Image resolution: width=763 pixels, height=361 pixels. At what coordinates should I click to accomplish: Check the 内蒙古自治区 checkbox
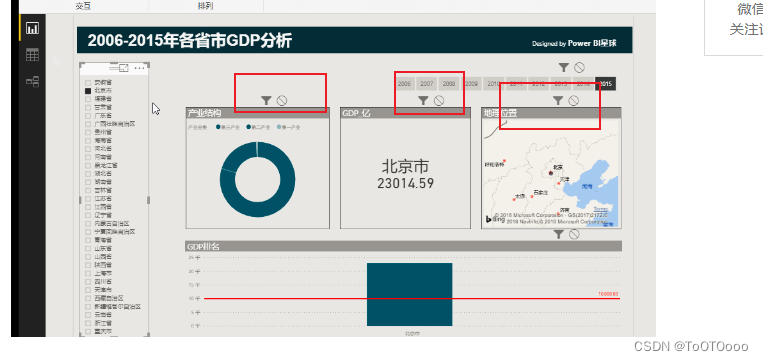[x=88, y=223]
